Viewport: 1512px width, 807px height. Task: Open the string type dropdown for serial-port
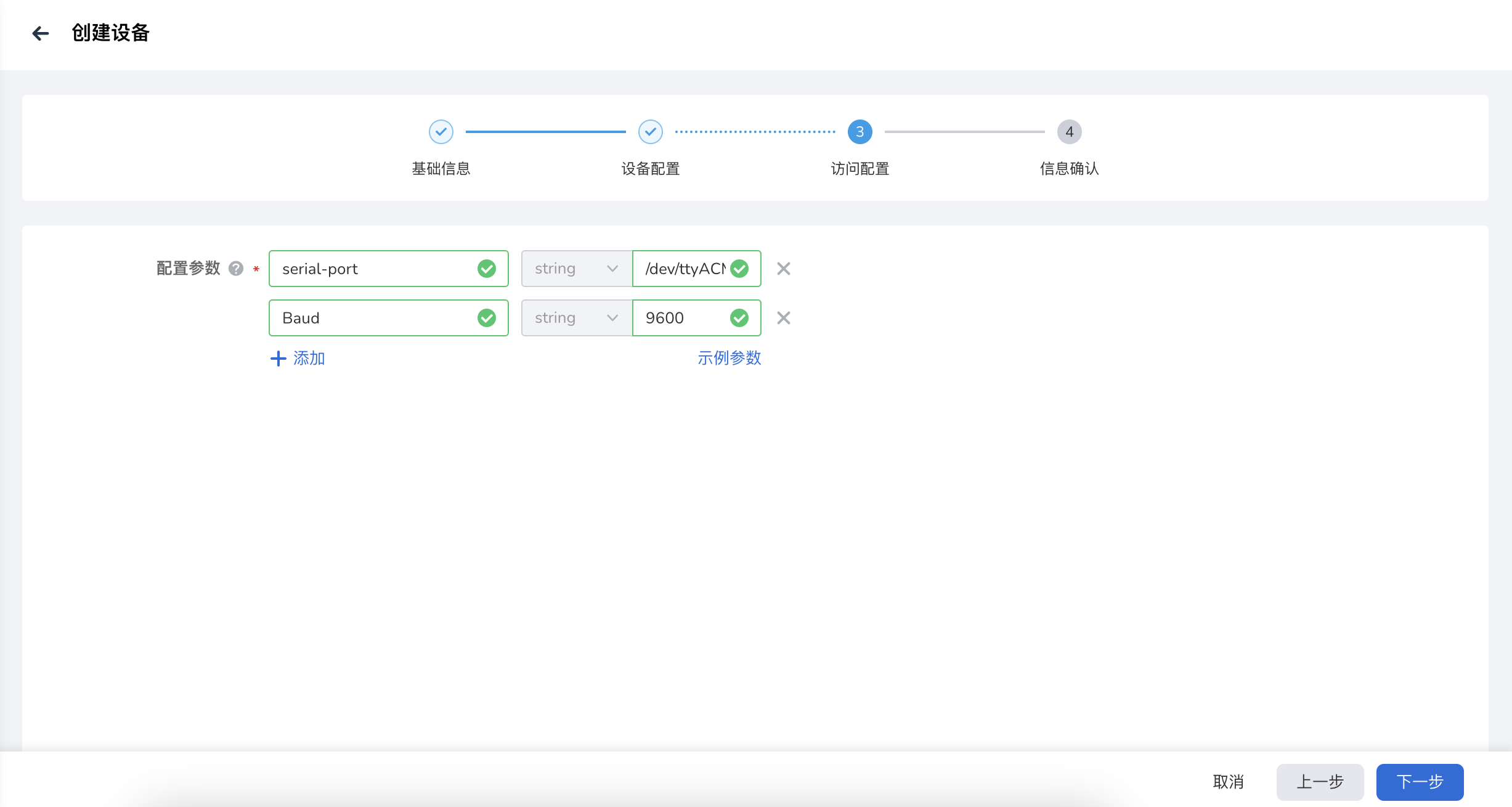575,268
